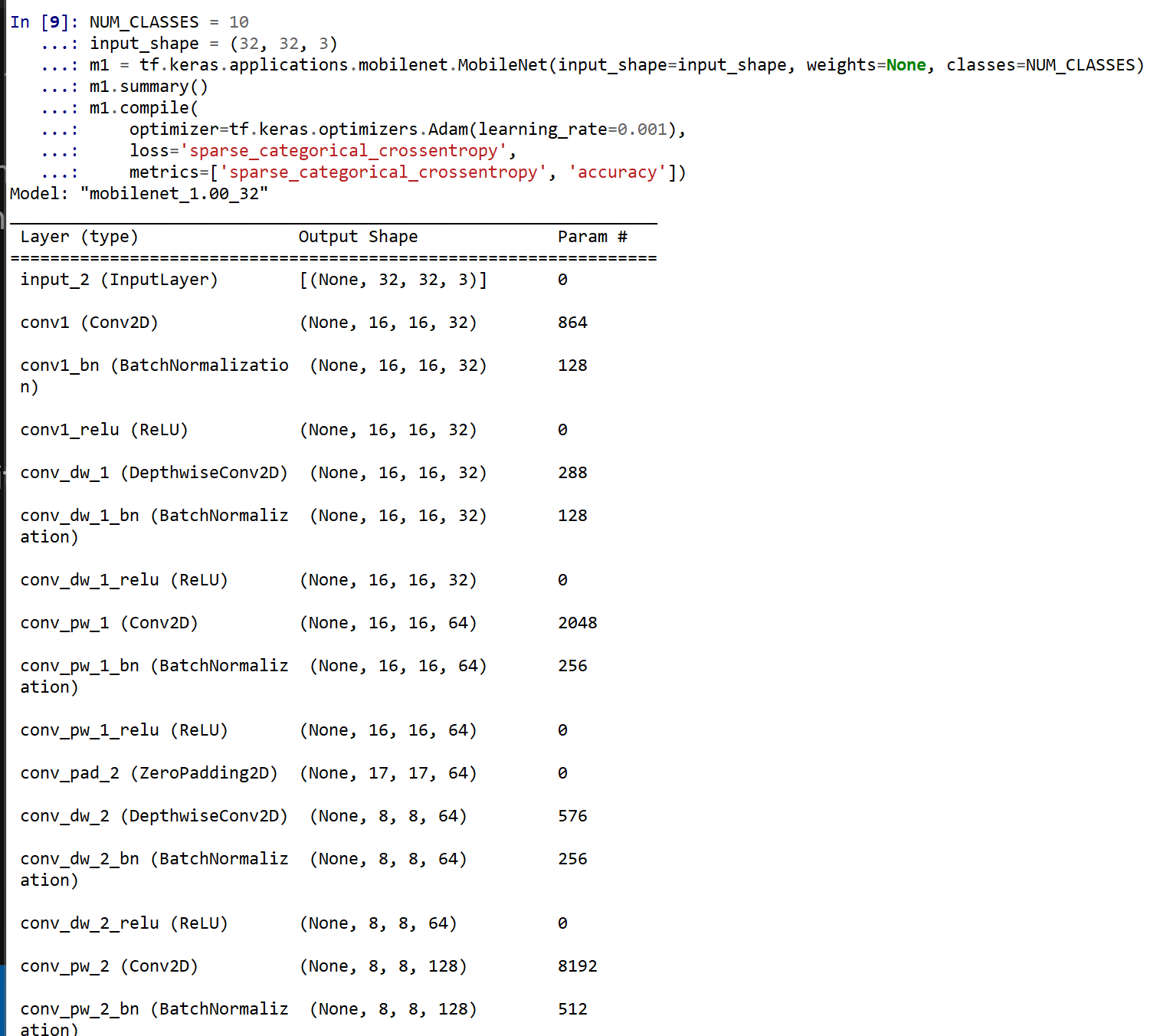Click the model name "mobilenet_1.00_32"
The height and width of the screenshot is (1036, 1160).
tap(174, 194)
